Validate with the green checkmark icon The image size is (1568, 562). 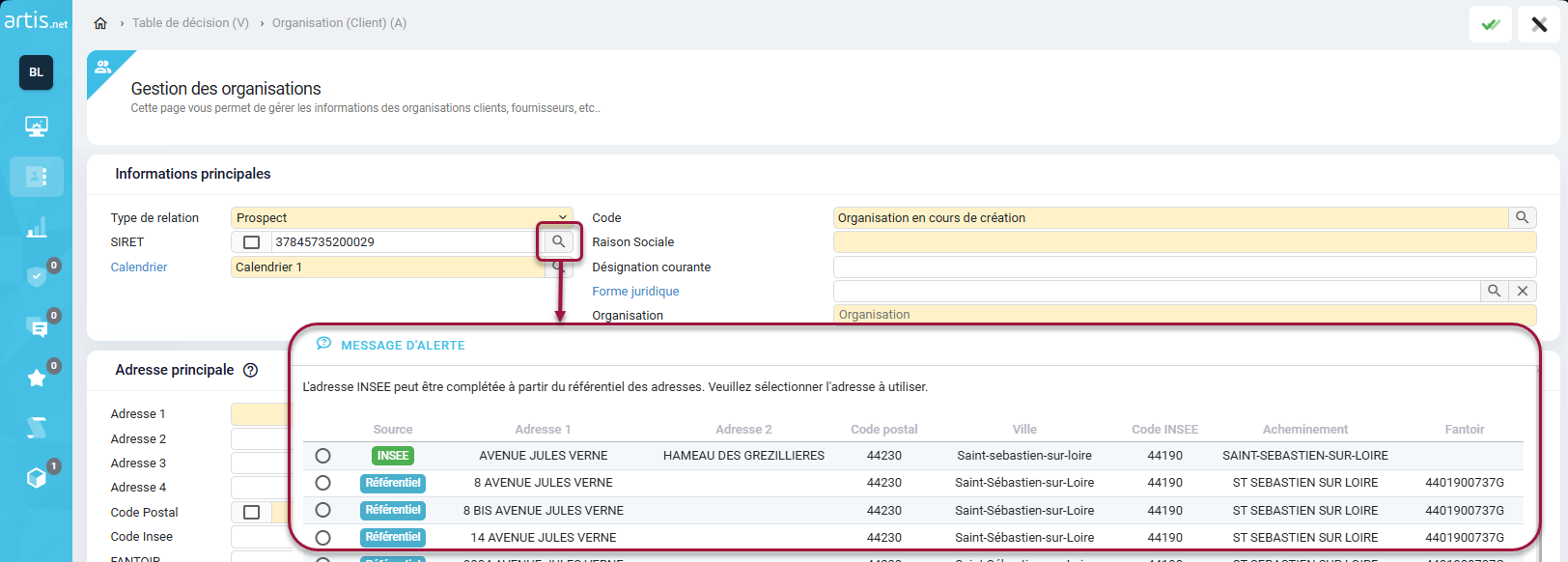coord(1490,24)
